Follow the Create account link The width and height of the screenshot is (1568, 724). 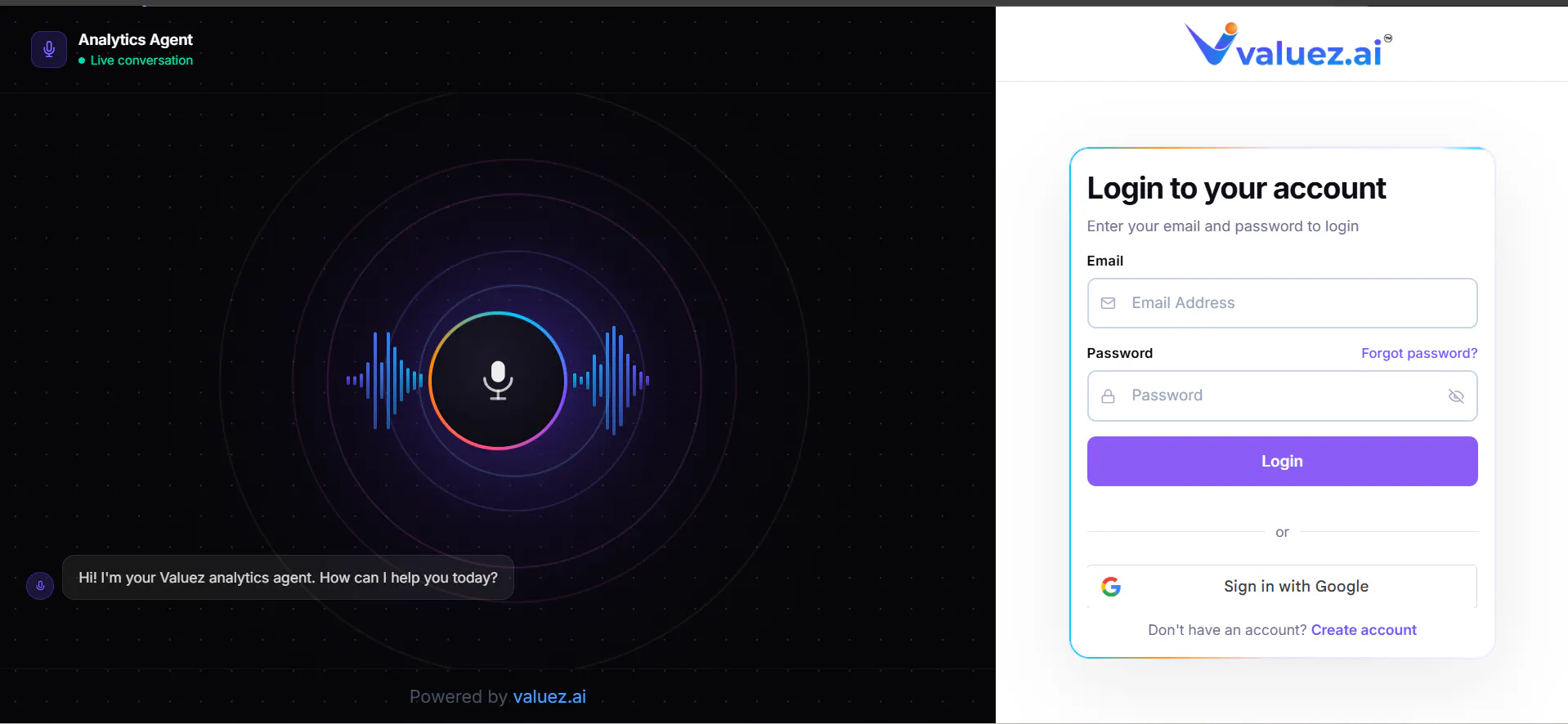tap(1364, 630)
